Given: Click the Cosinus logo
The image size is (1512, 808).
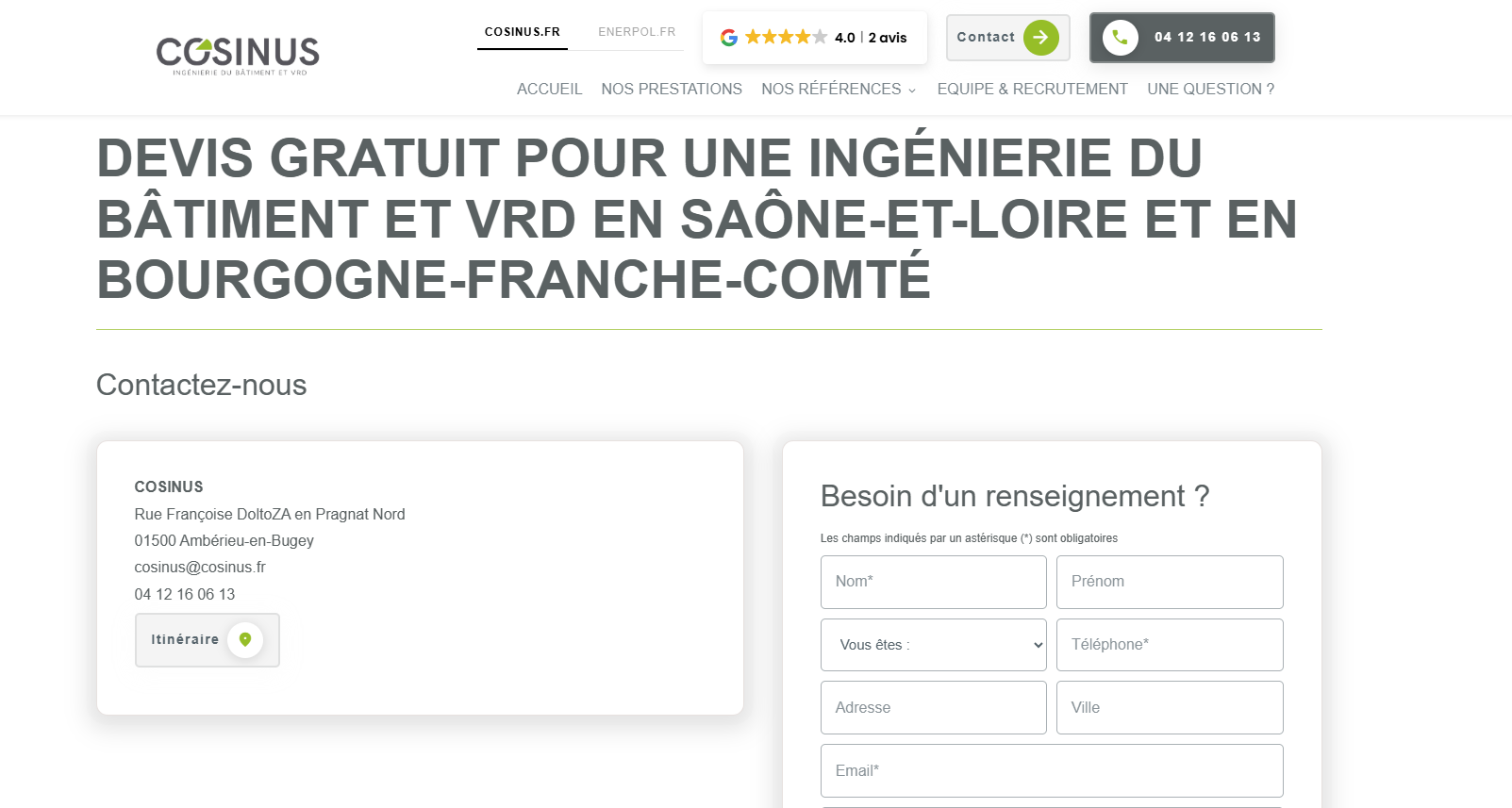Looking at the screenshot, I should pos(238,56).
